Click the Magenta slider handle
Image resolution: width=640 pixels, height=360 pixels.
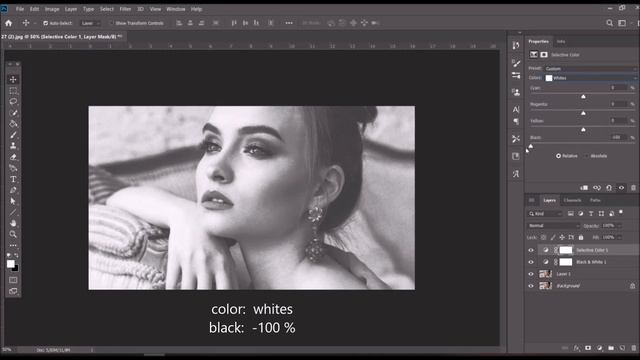[583, 113]
